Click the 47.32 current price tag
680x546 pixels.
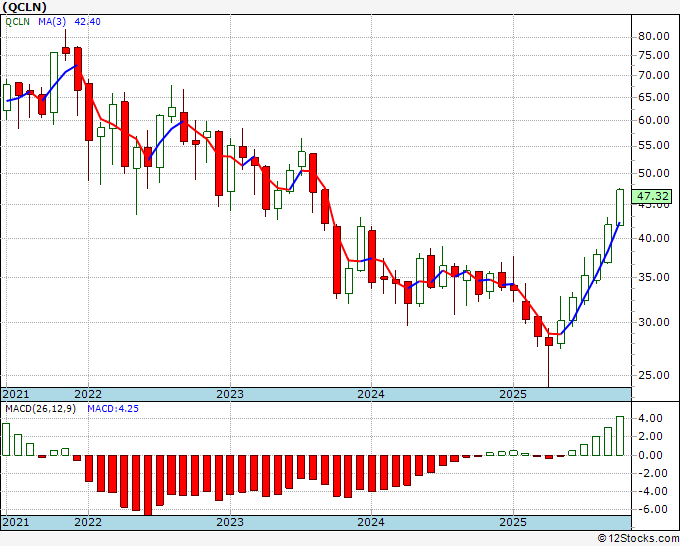[x=652, y=196]
